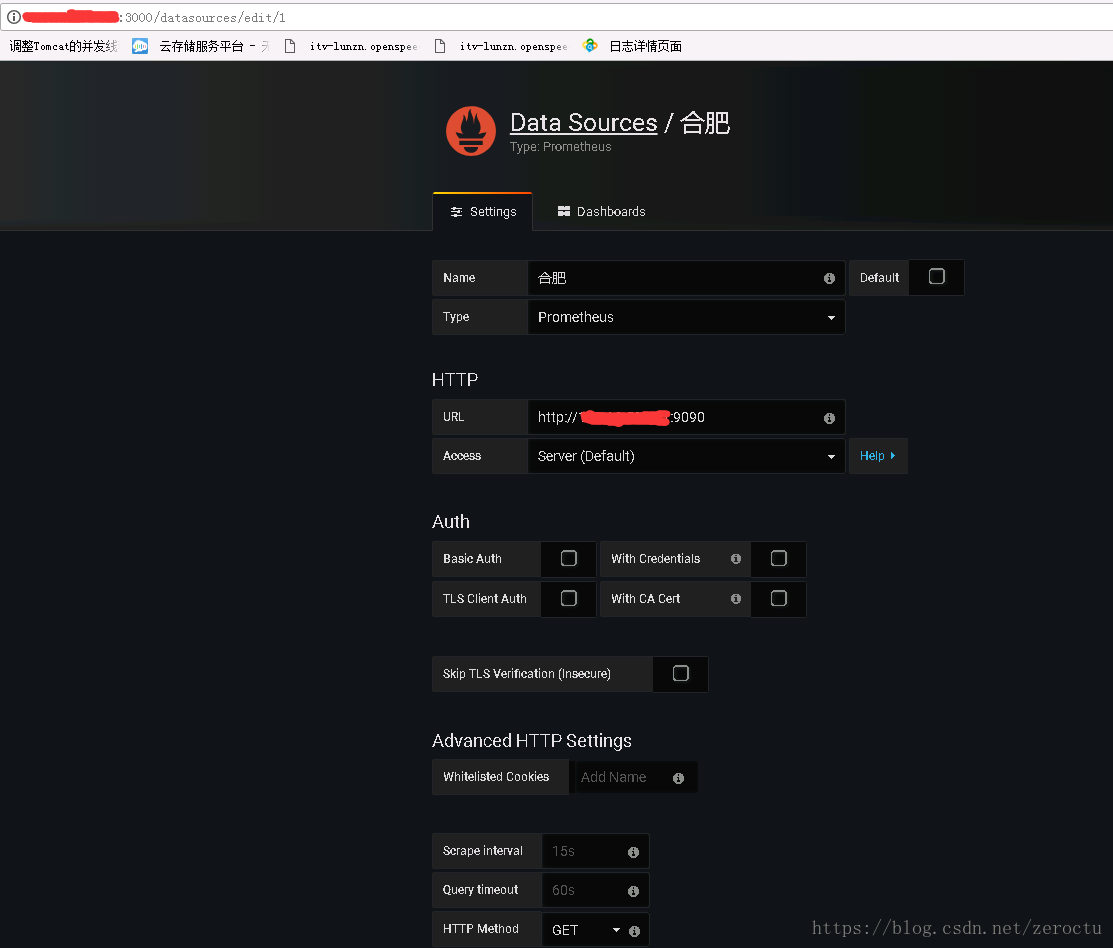Click the Prometheus flame logo icon
This screenshot has width=1113, height=948.
coord(471,131)
